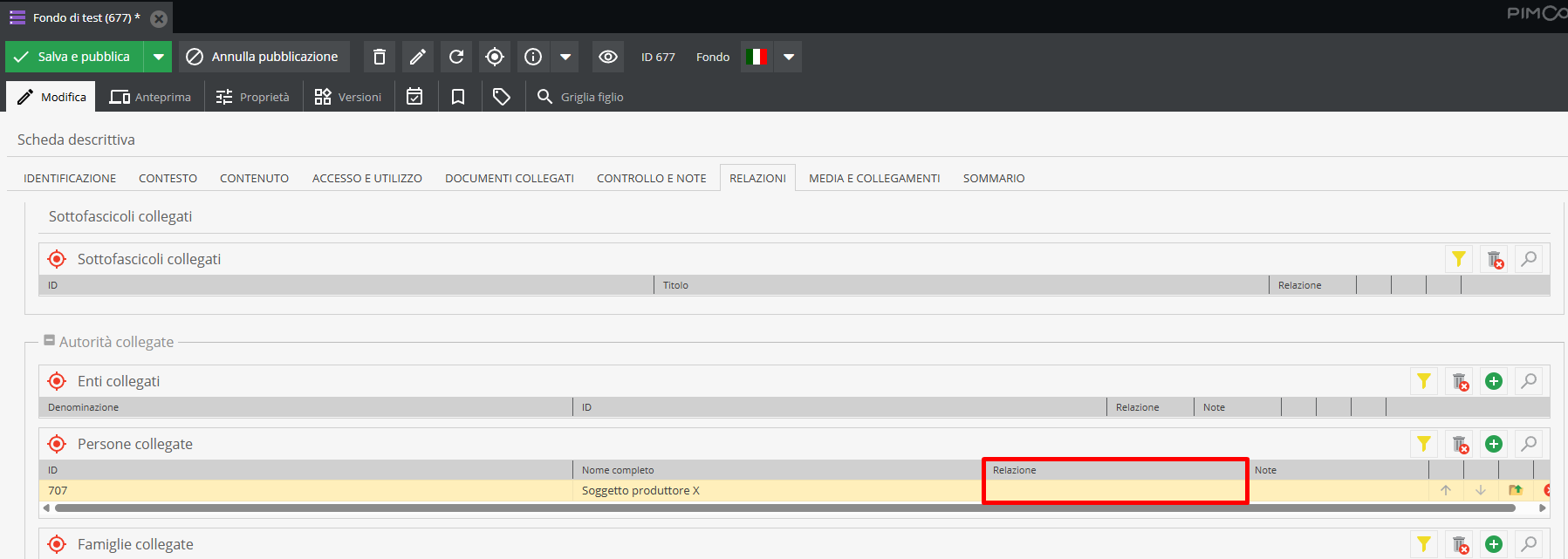Open the tags tab icon
The width and height of the screenshot is (1568, 559).
(x=502, y=97)
